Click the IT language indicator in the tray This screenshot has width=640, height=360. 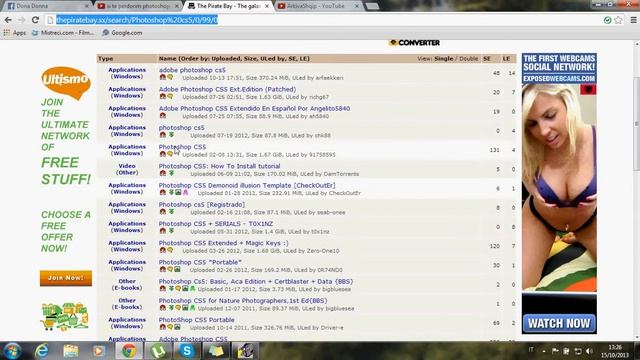click(531, 350)
